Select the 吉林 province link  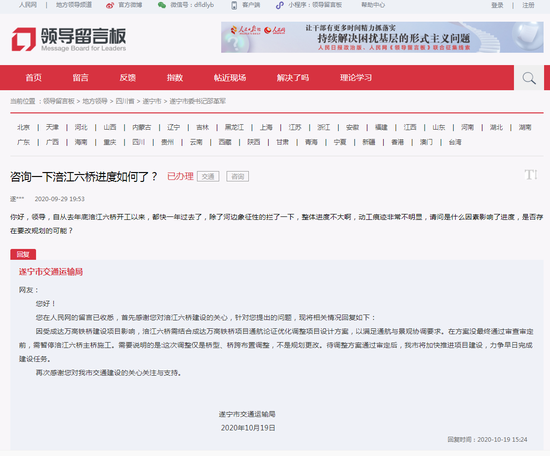(202, 127)
